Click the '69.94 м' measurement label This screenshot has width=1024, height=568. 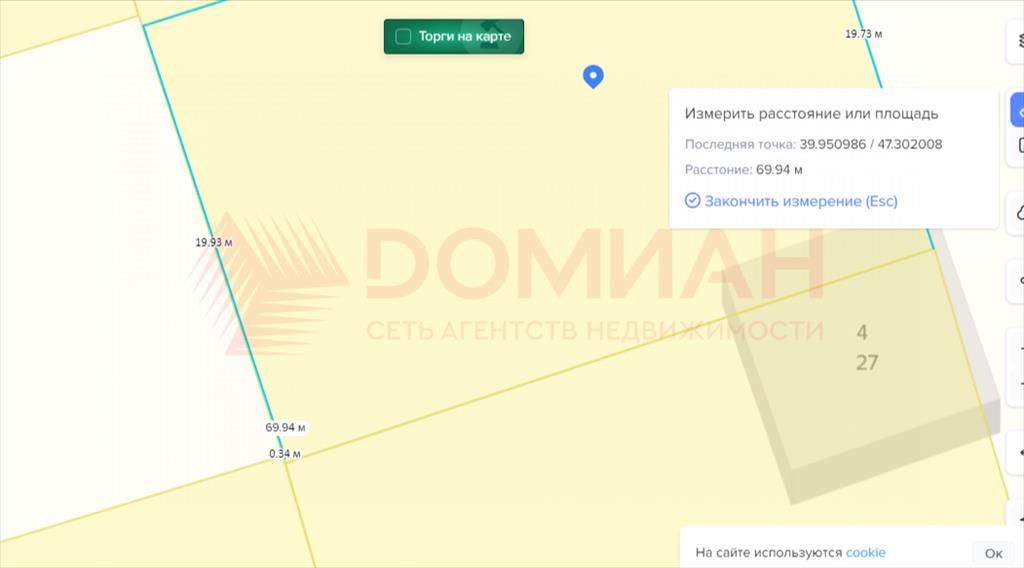coord(285,427)
